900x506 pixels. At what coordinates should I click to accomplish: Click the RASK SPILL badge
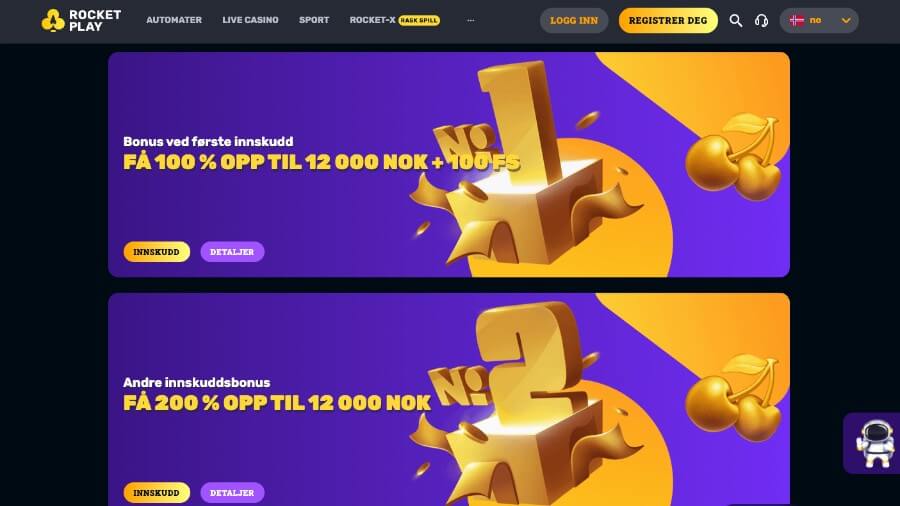[419, 20]
